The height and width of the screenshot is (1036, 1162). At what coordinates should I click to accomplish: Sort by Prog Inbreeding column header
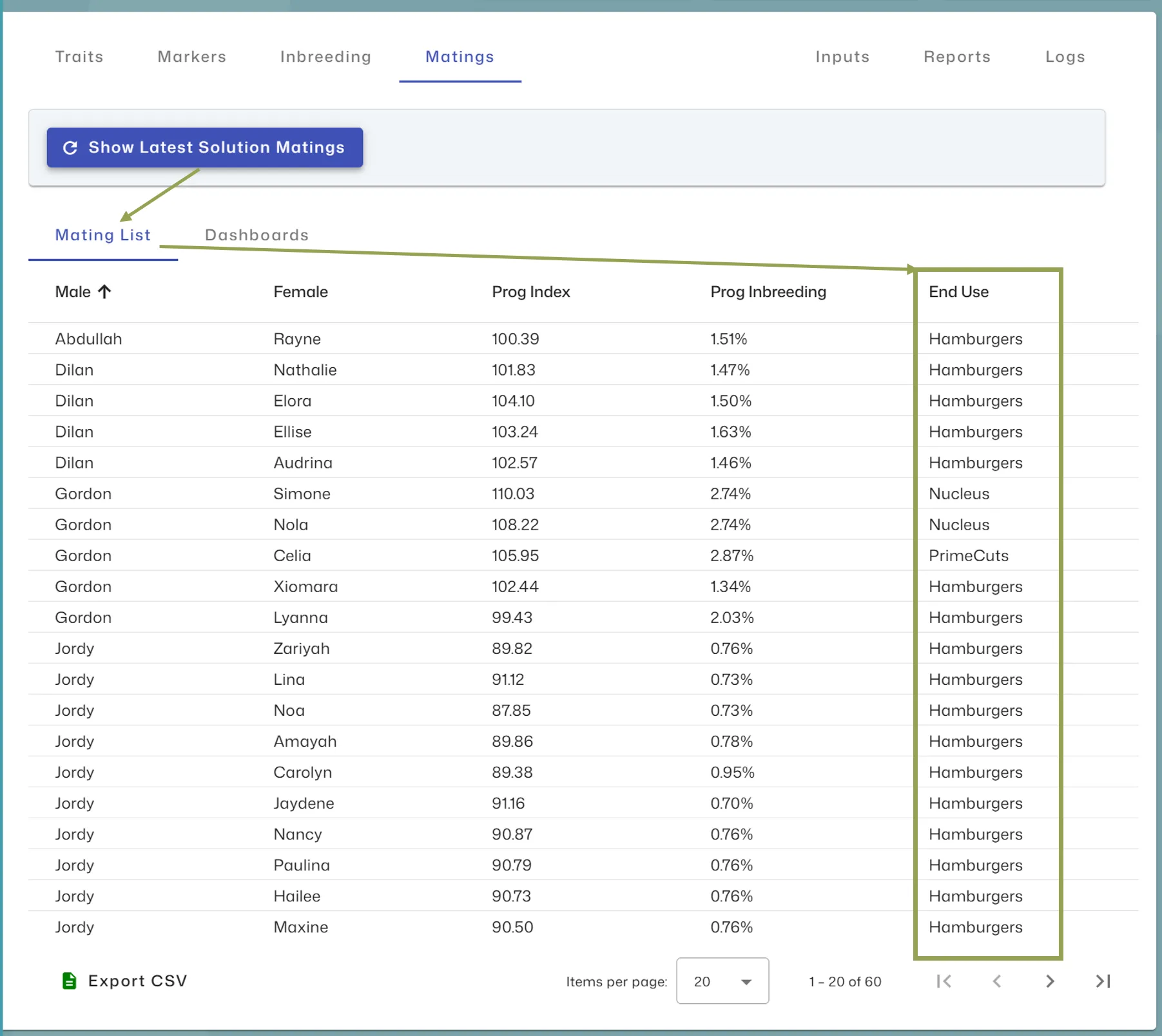768,292
